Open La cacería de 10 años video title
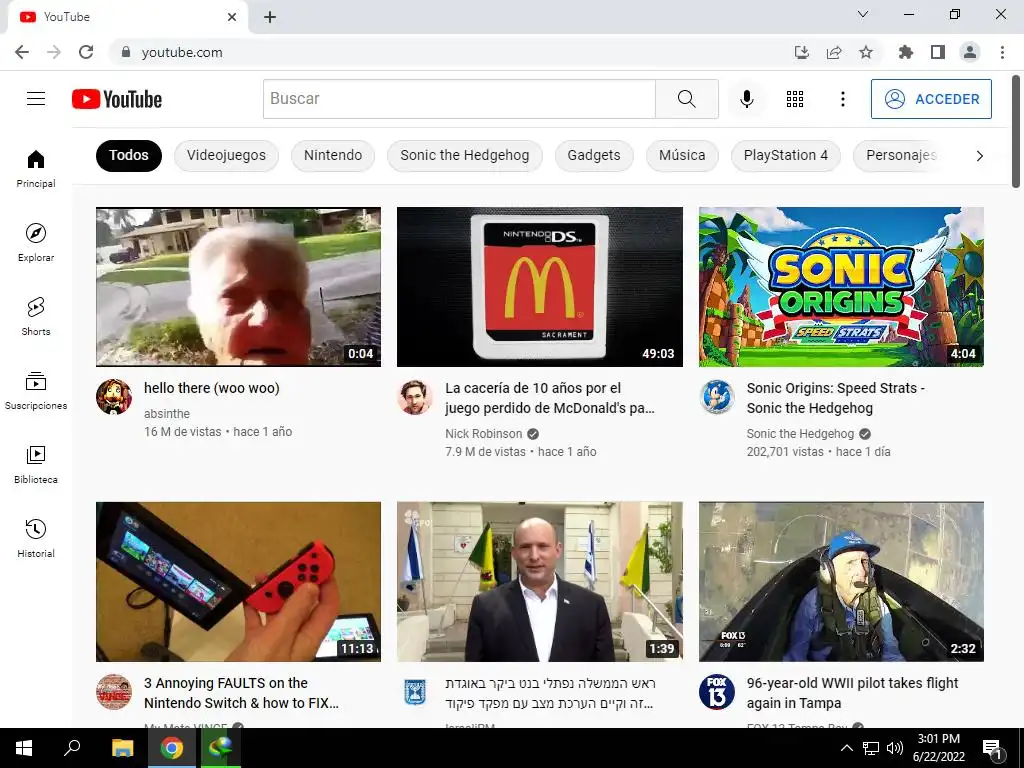The width and height of the screenshot is (1024, 768). (x=550, y=398)
